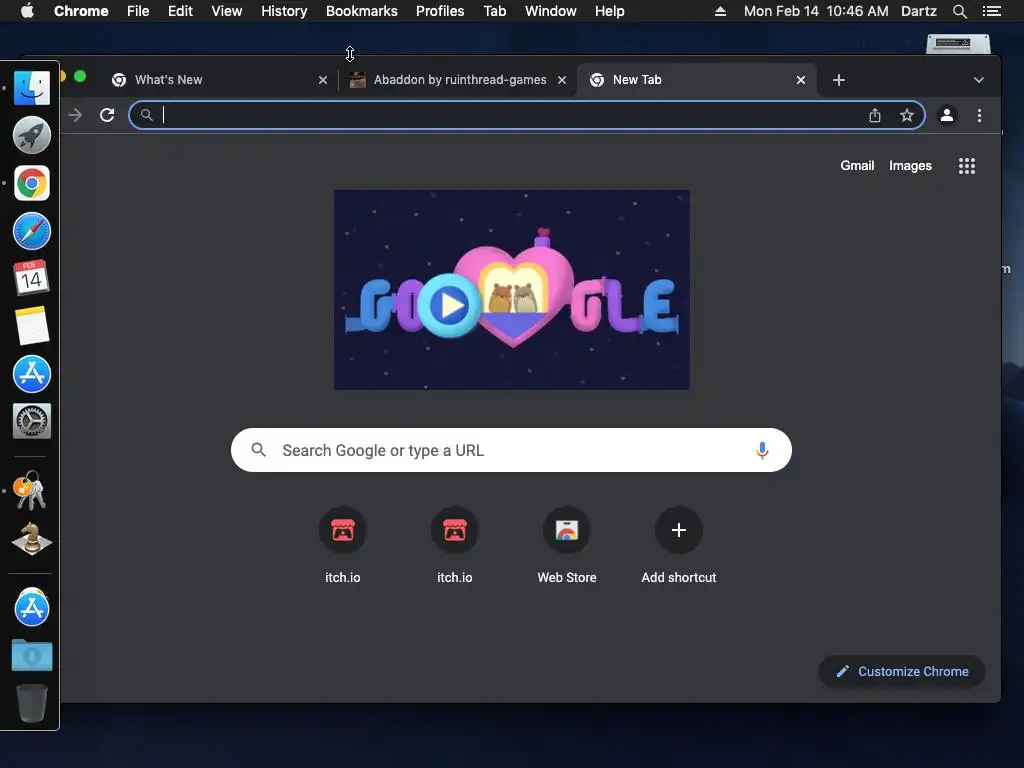Launch Chess from the Dock
1024x768 pixels.
point(31,538)
